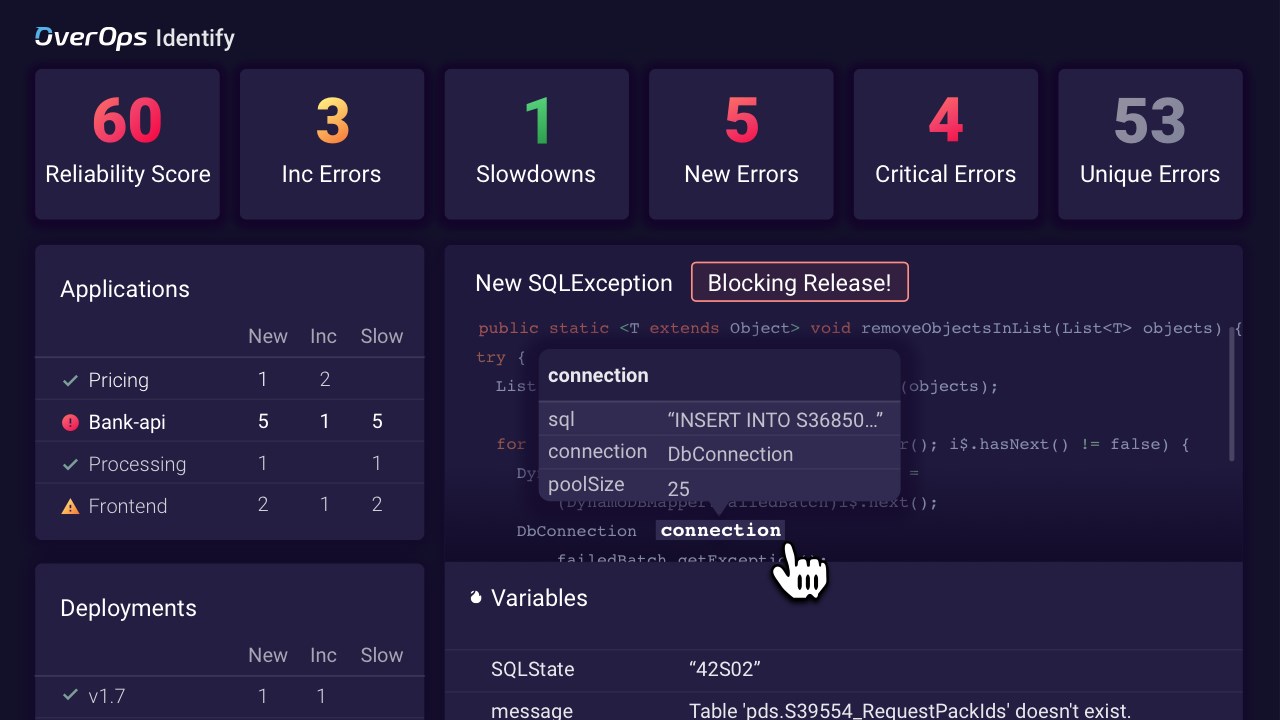The image size is (1280, 720).
Task: Click the Slow column header in Deployments
Action: click(382, 656)
